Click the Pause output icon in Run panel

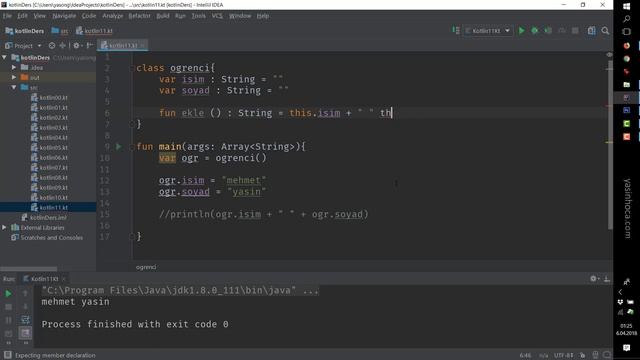[8, 320]
